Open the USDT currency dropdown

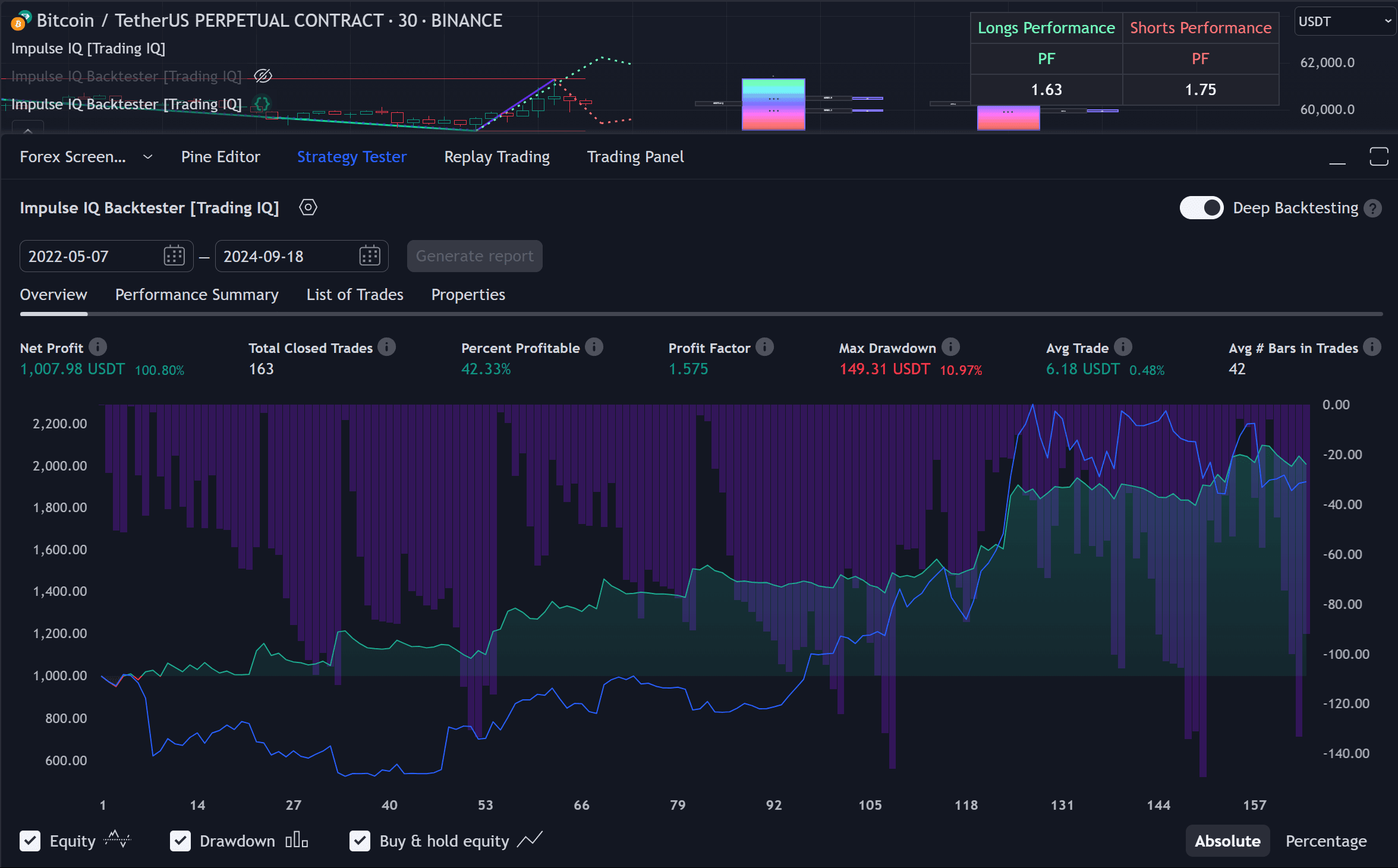[x=1345, y=21]
